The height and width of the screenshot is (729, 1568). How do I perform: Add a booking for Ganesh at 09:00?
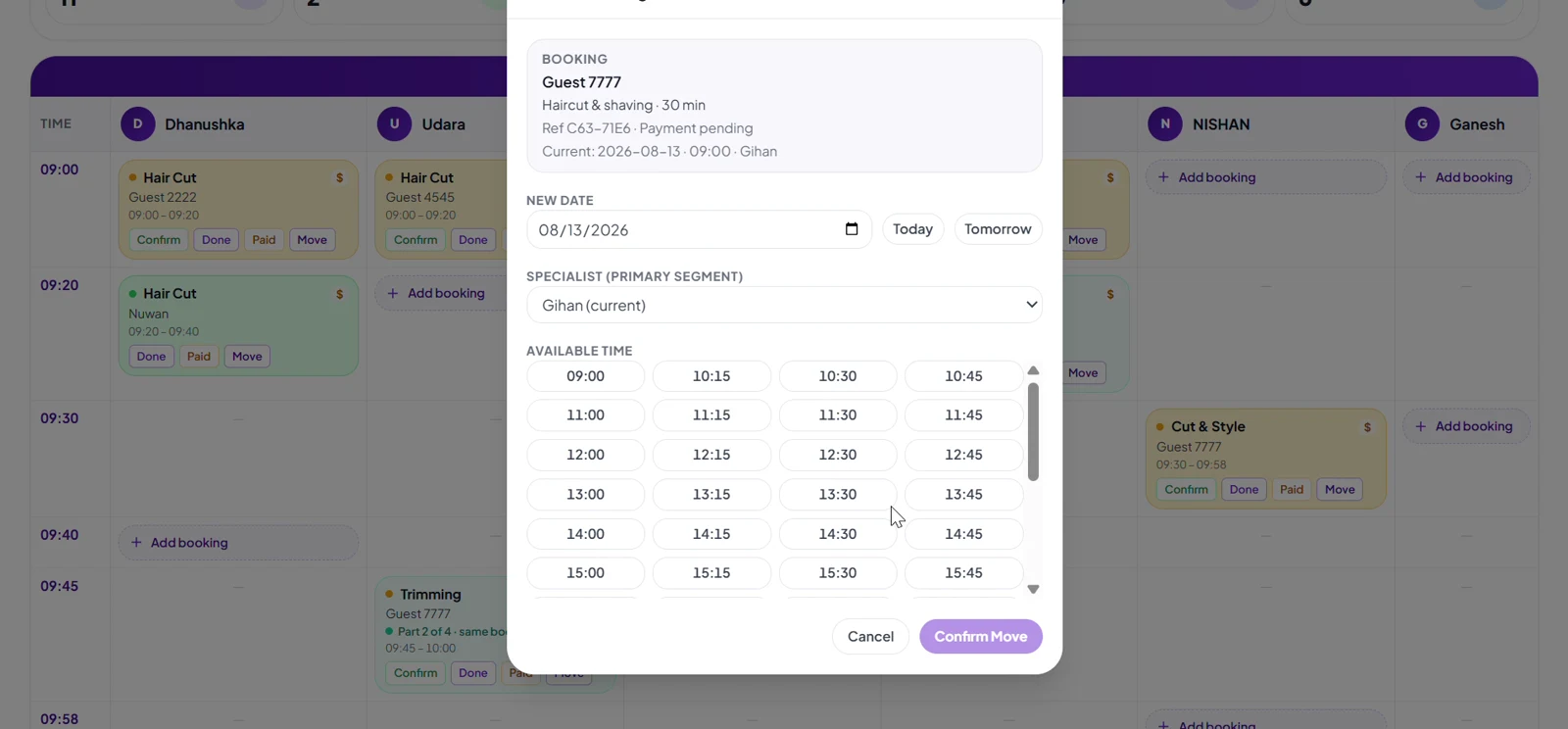click(x=1466, y=177)
